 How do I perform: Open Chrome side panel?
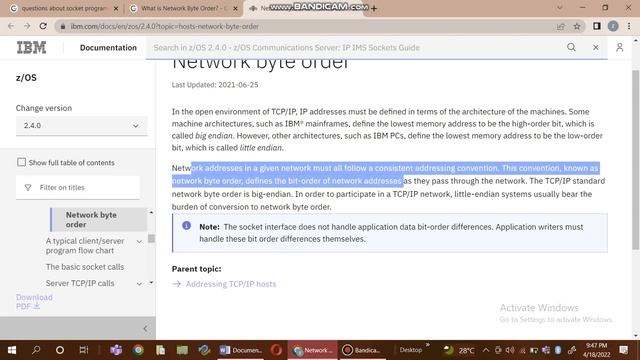pyautogui.click(x=597, y=26)
